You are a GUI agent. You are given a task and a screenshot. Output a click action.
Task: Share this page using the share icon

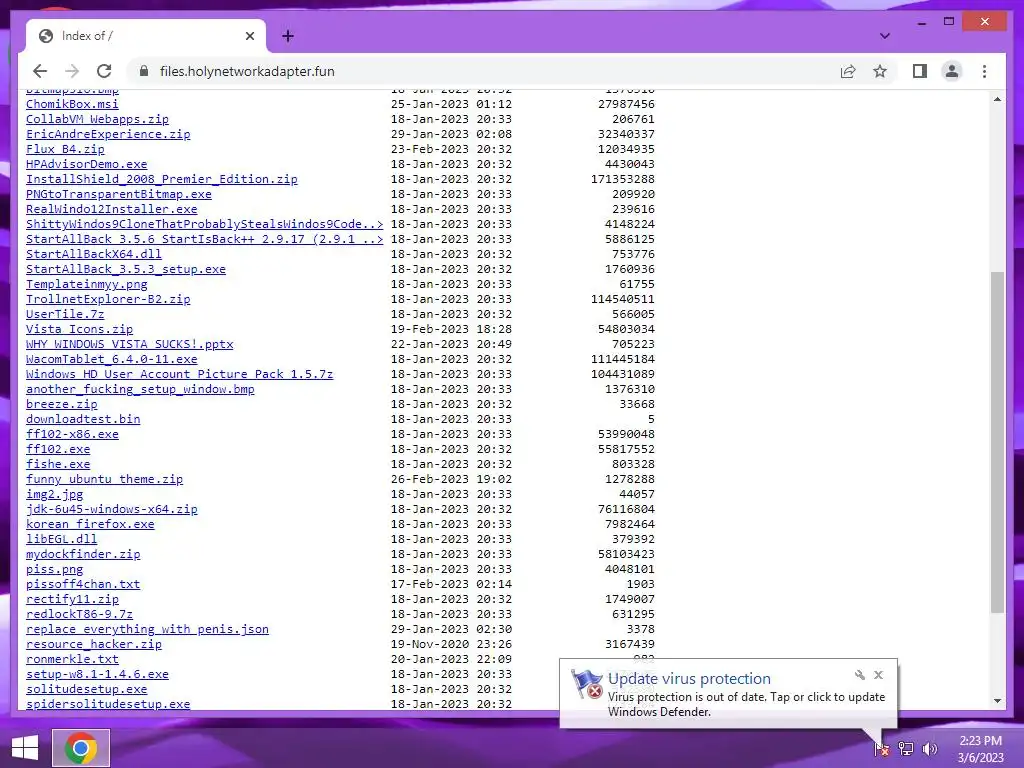848,71
